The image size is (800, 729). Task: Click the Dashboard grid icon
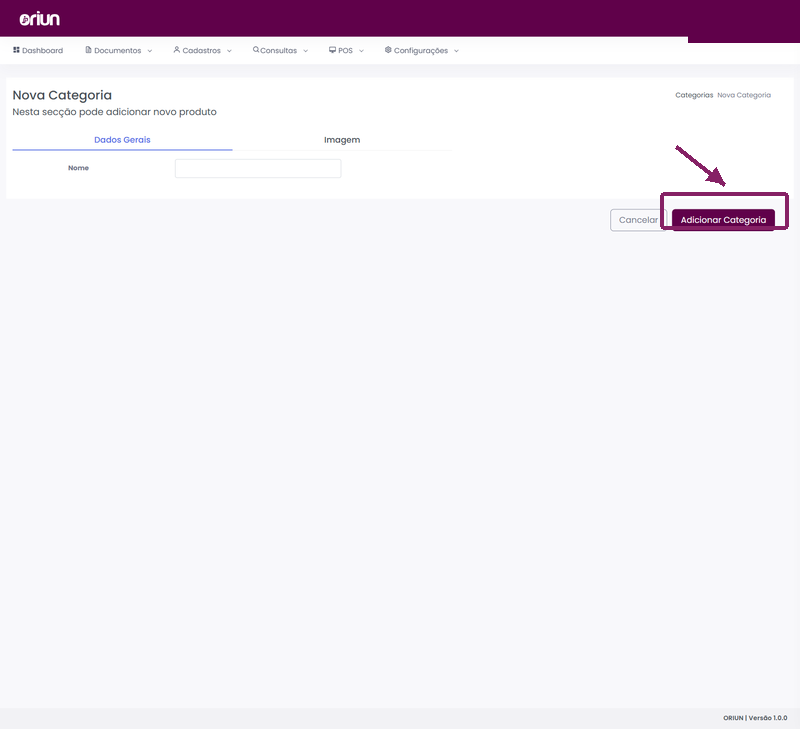coord(16,50)
